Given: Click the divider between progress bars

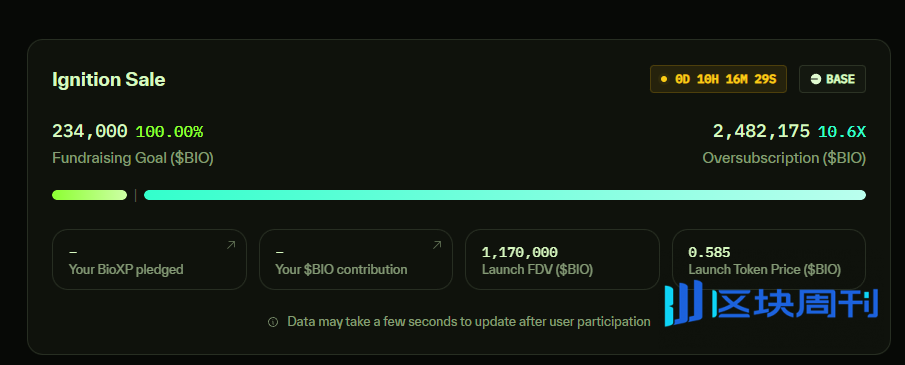Looking at the screenshot, I should [x=136, y=195].
